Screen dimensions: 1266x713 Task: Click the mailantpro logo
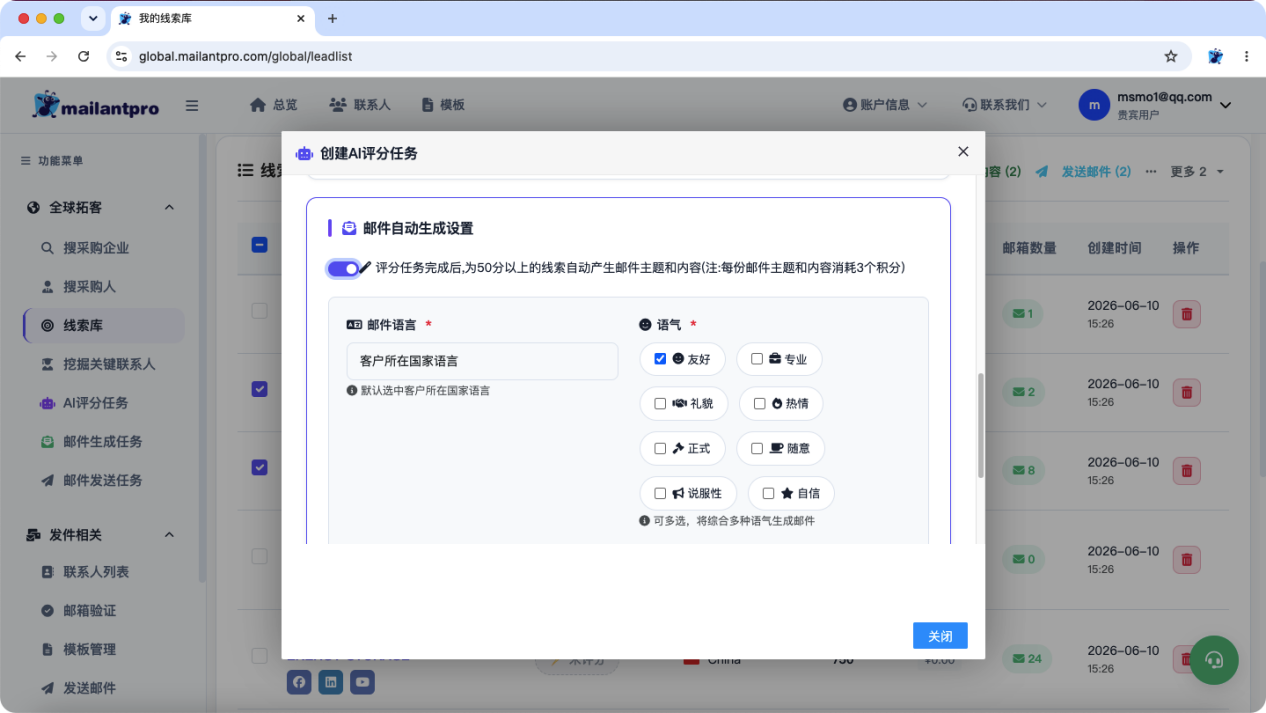click(96, 105)
